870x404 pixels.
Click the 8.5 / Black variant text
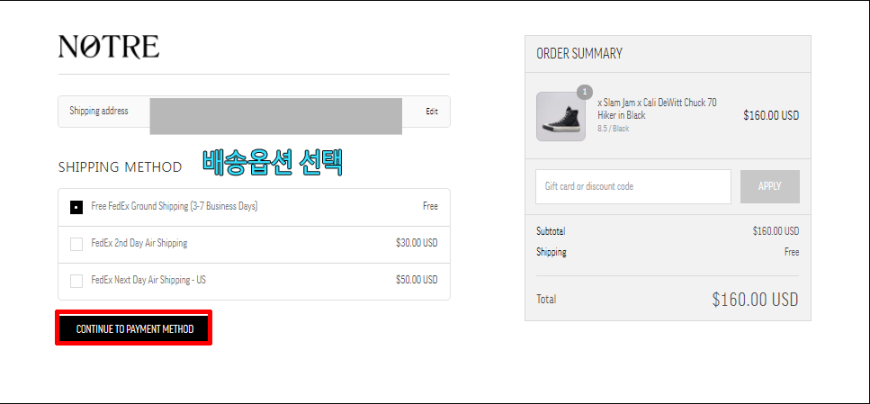coord(613,129)
